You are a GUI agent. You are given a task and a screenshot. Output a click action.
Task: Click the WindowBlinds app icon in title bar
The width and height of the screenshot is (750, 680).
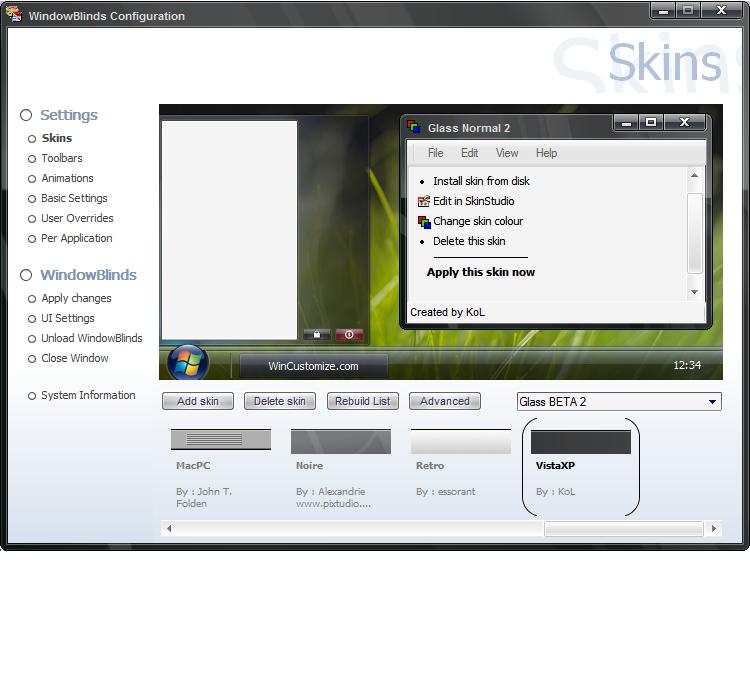pyautogui.click(x=14, y=14)
